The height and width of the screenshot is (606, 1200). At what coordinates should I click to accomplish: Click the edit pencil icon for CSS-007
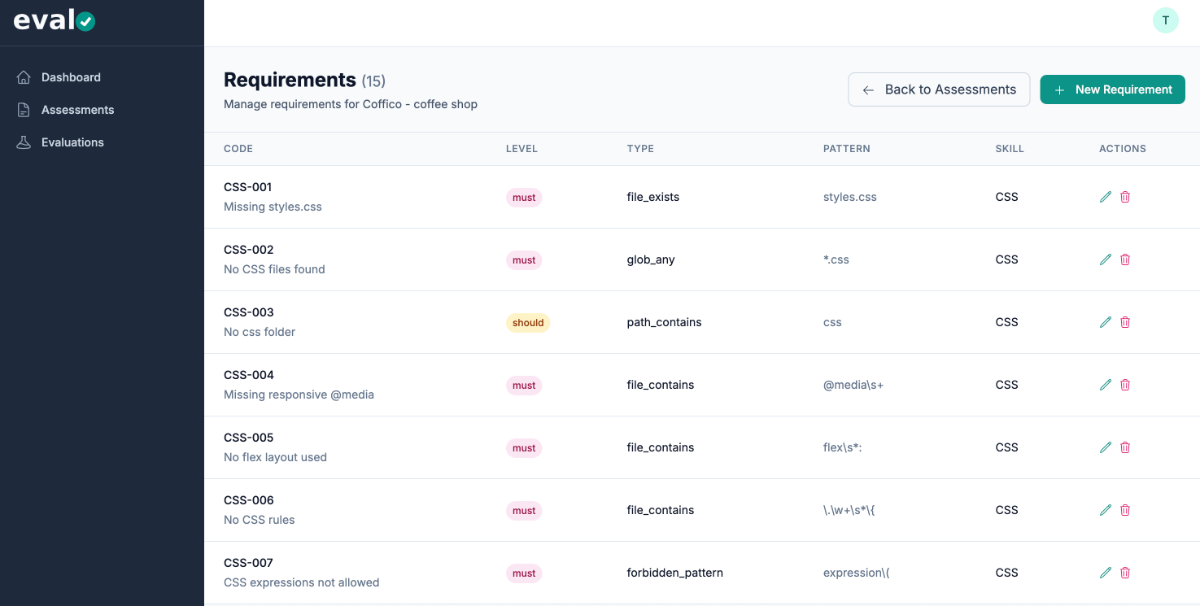(x=1105, y=573)
